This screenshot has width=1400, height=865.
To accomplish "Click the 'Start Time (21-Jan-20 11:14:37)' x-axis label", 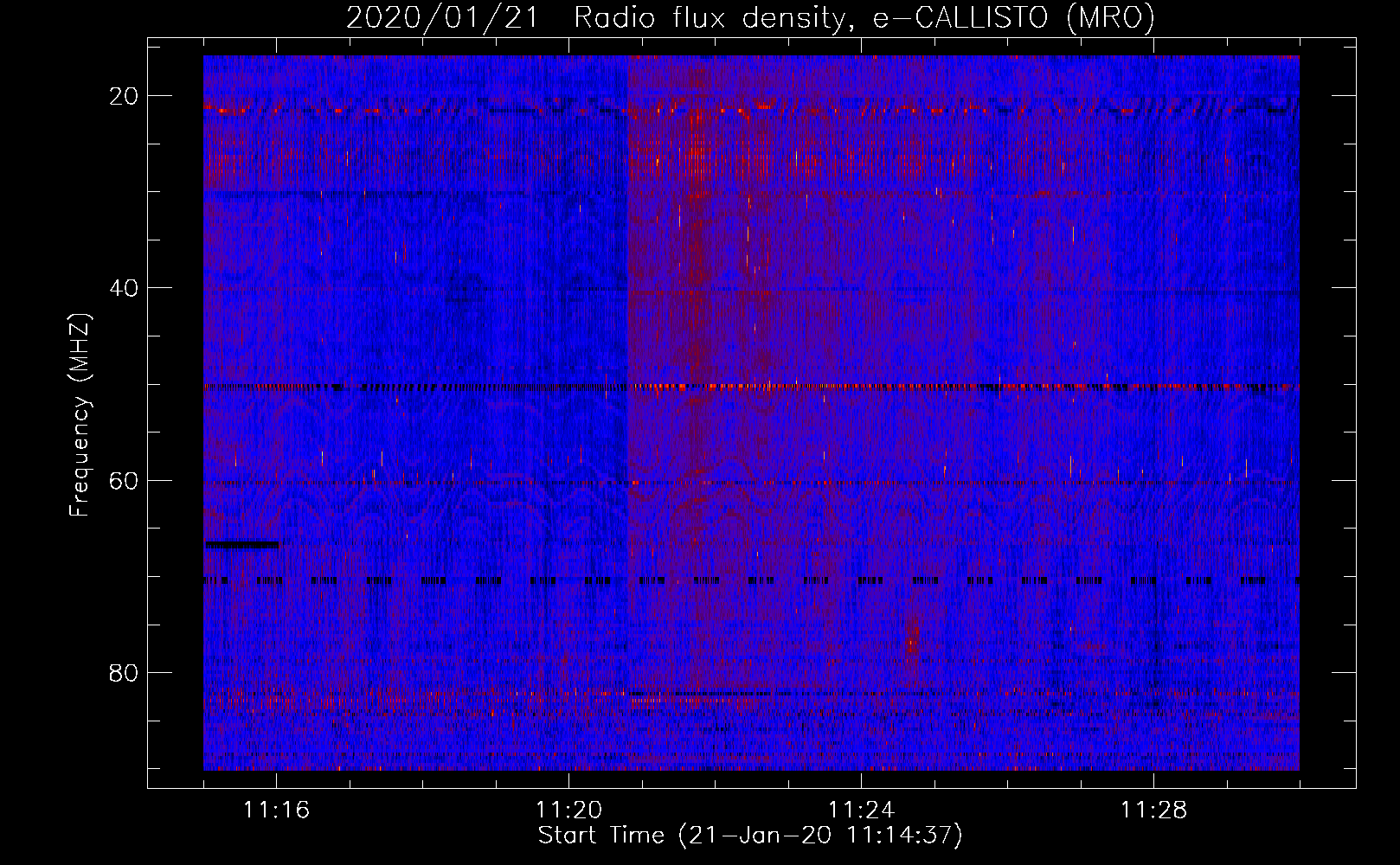I will click(x=750, y=836).
